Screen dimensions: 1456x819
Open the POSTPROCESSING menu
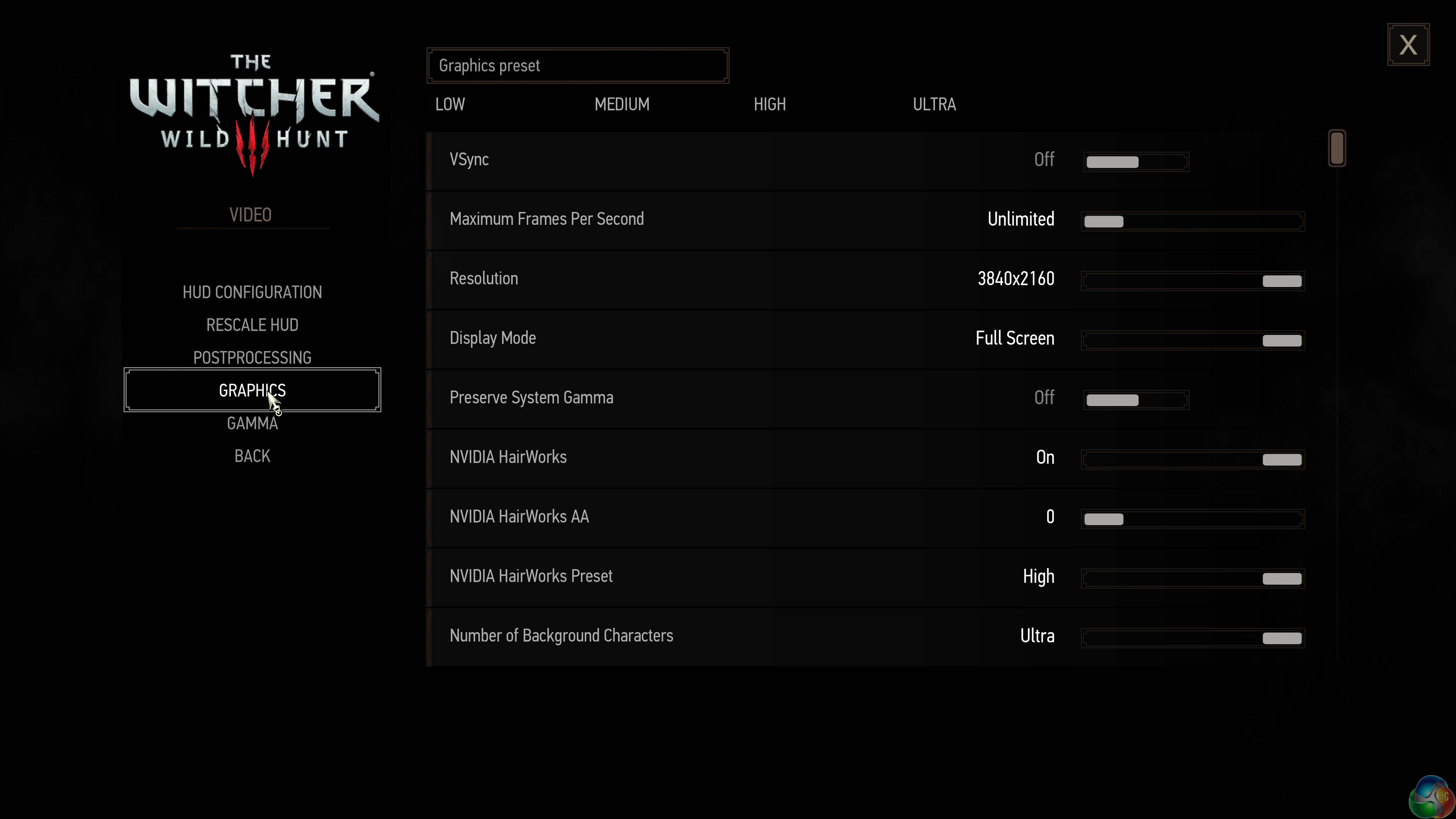pyautogui.click(x=252, y=358)
